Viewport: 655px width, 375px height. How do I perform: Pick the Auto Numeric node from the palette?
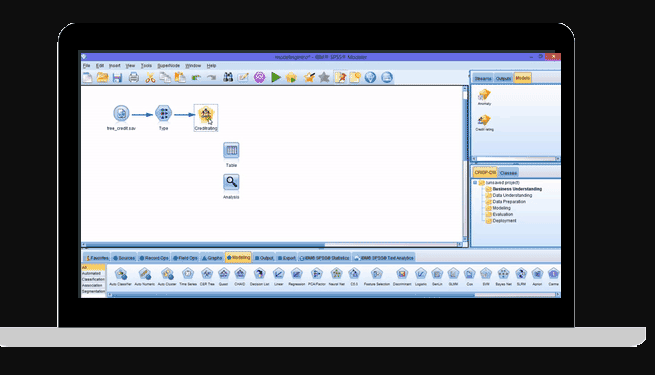tap(145, 276)
